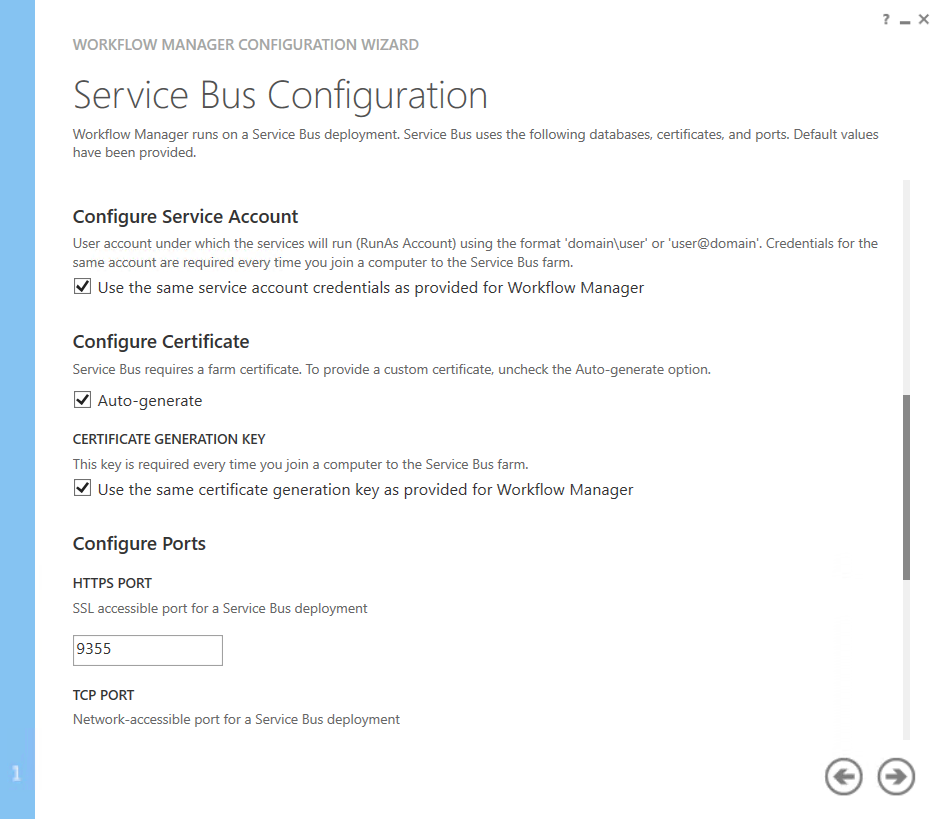The height and width of the screenshot is (819, 945).
Task: Uncheck same certificate generation key checkbox
Action: [82, 489]
